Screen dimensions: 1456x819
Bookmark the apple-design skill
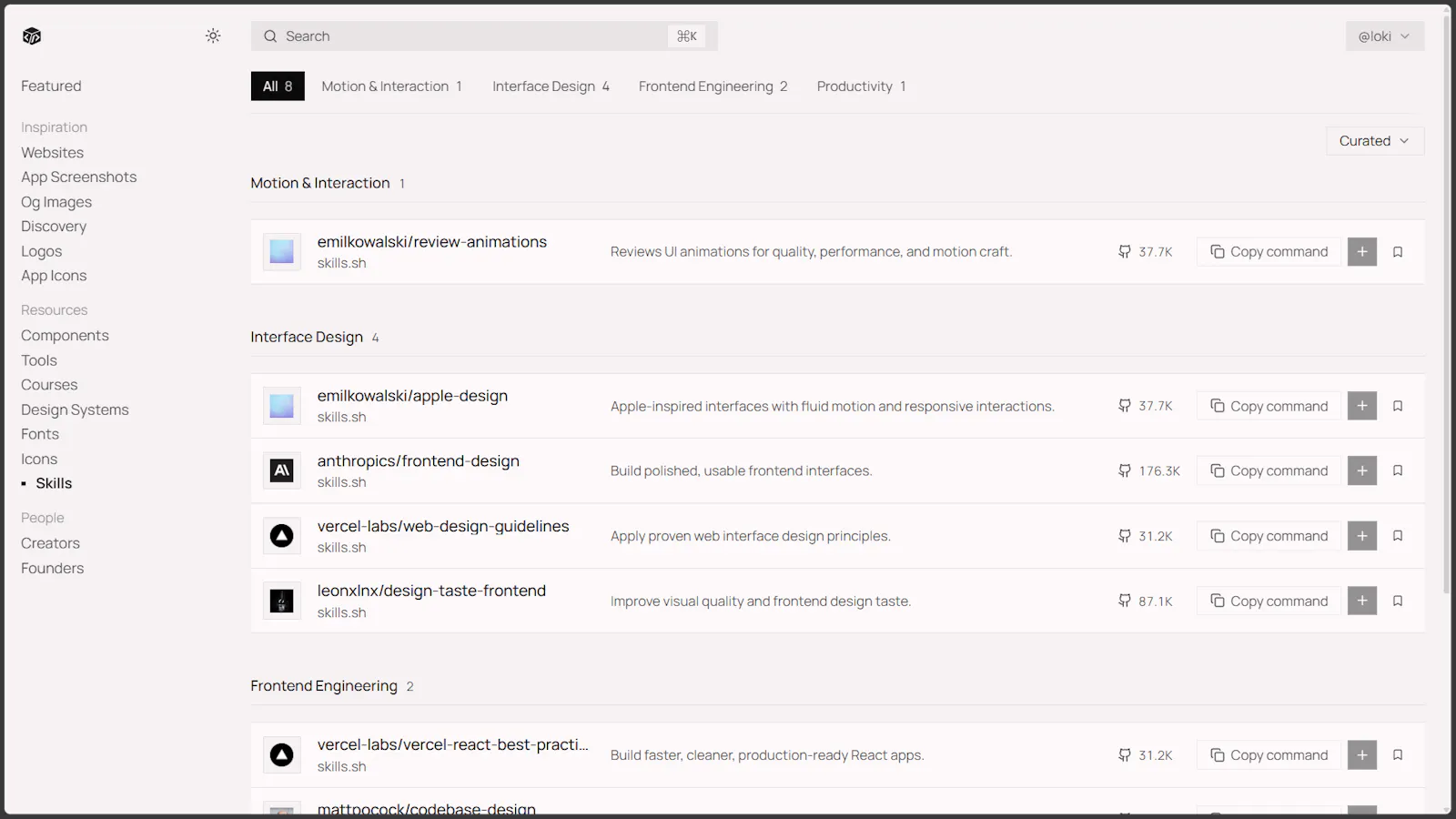pos(1398,406)
